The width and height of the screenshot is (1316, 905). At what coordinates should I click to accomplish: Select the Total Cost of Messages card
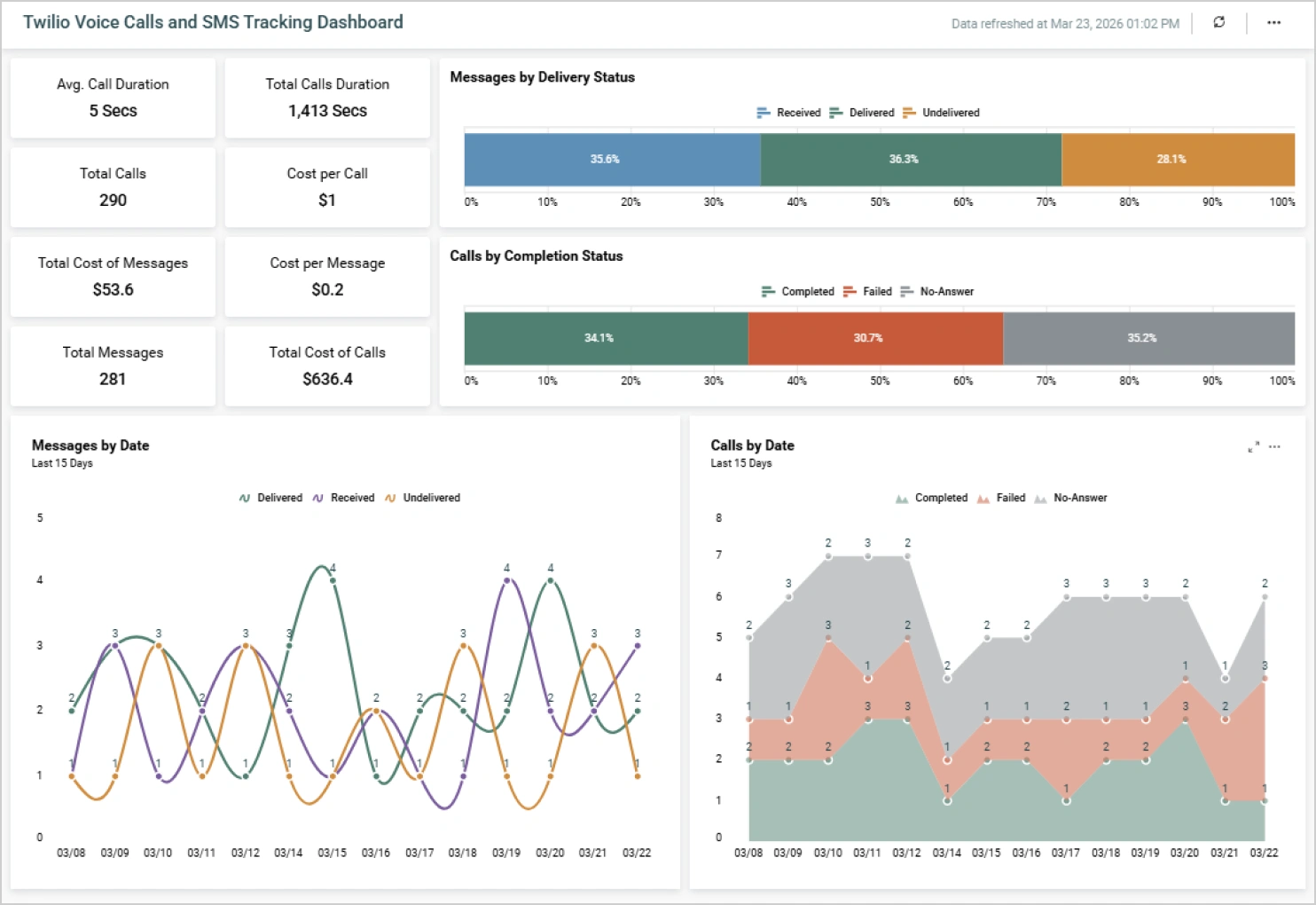click(x=113, y=277)
